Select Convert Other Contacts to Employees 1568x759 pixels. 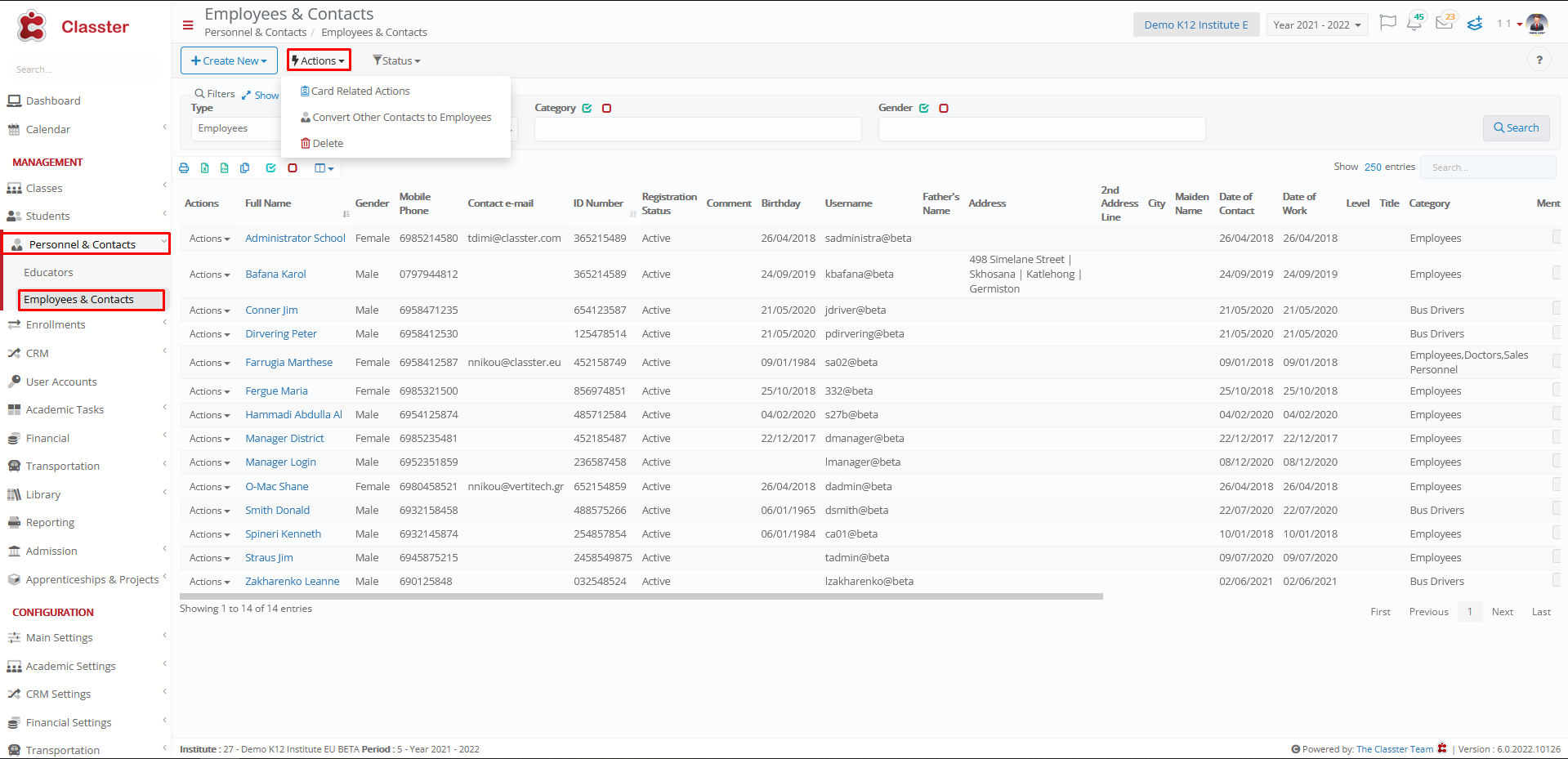tap(395, 117)
